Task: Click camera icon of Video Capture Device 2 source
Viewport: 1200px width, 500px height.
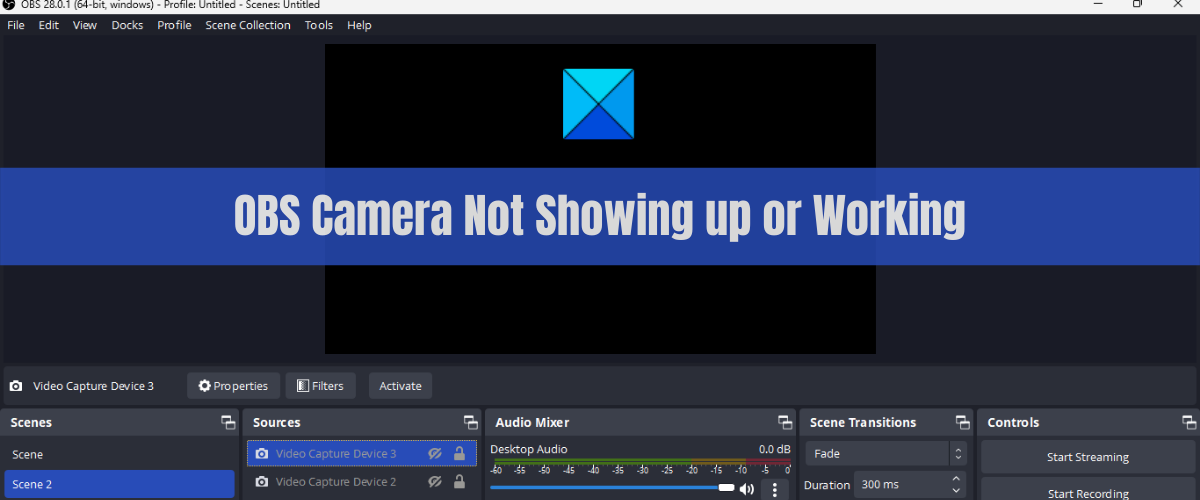Action: 262,482
